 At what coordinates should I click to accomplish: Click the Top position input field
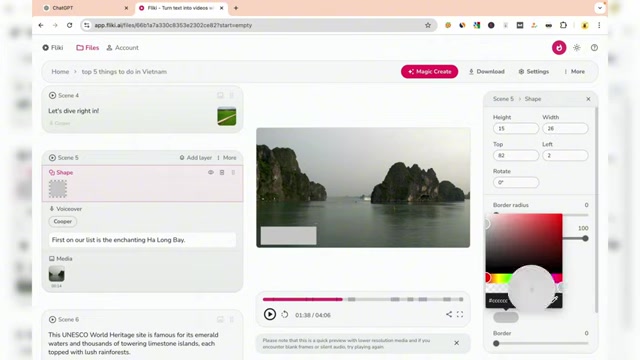pos(516,155)
